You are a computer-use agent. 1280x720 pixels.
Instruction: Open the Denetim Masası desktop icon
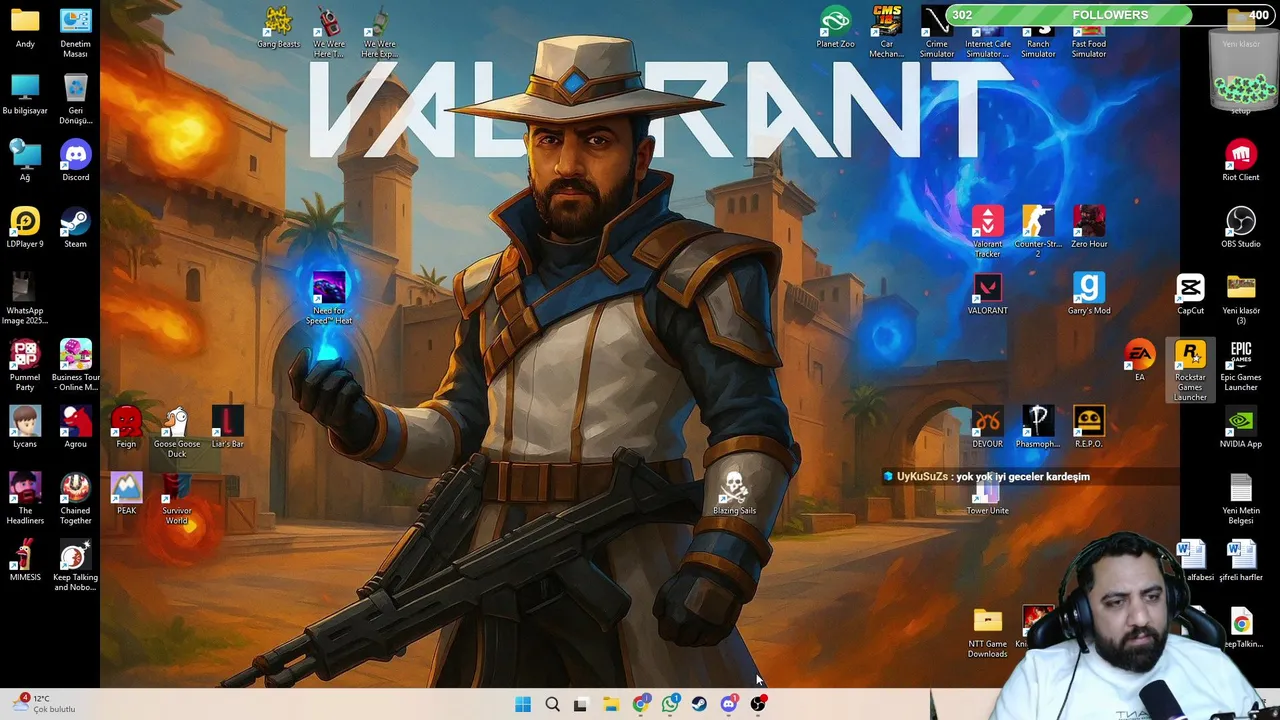click(75, 33)
